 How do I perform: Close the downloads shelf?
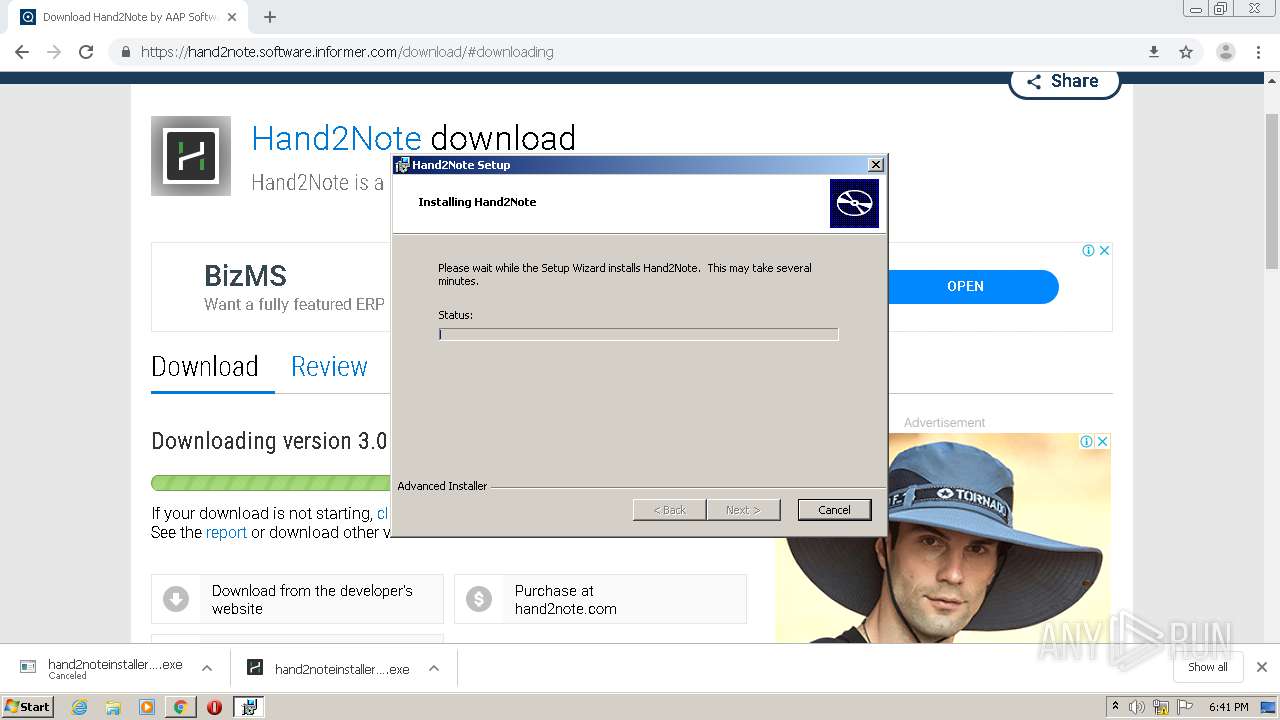1262,667
